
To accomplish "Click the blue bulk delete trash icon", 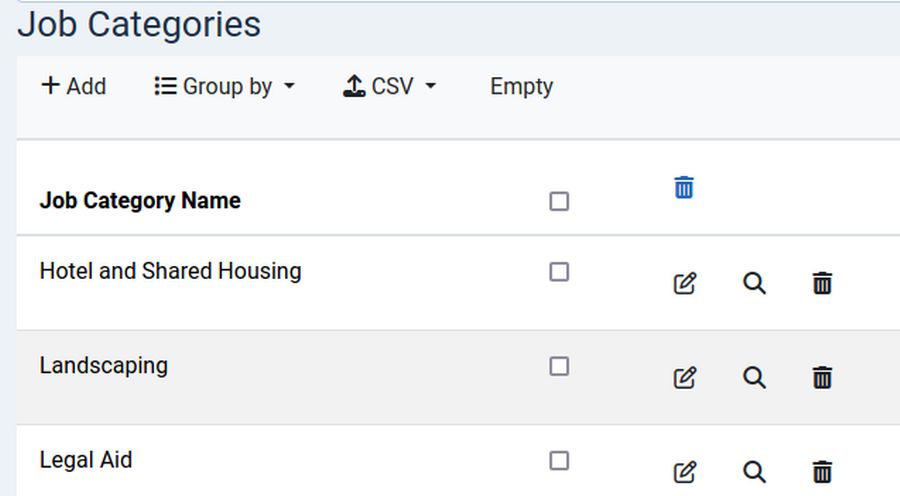I will 684,187.
